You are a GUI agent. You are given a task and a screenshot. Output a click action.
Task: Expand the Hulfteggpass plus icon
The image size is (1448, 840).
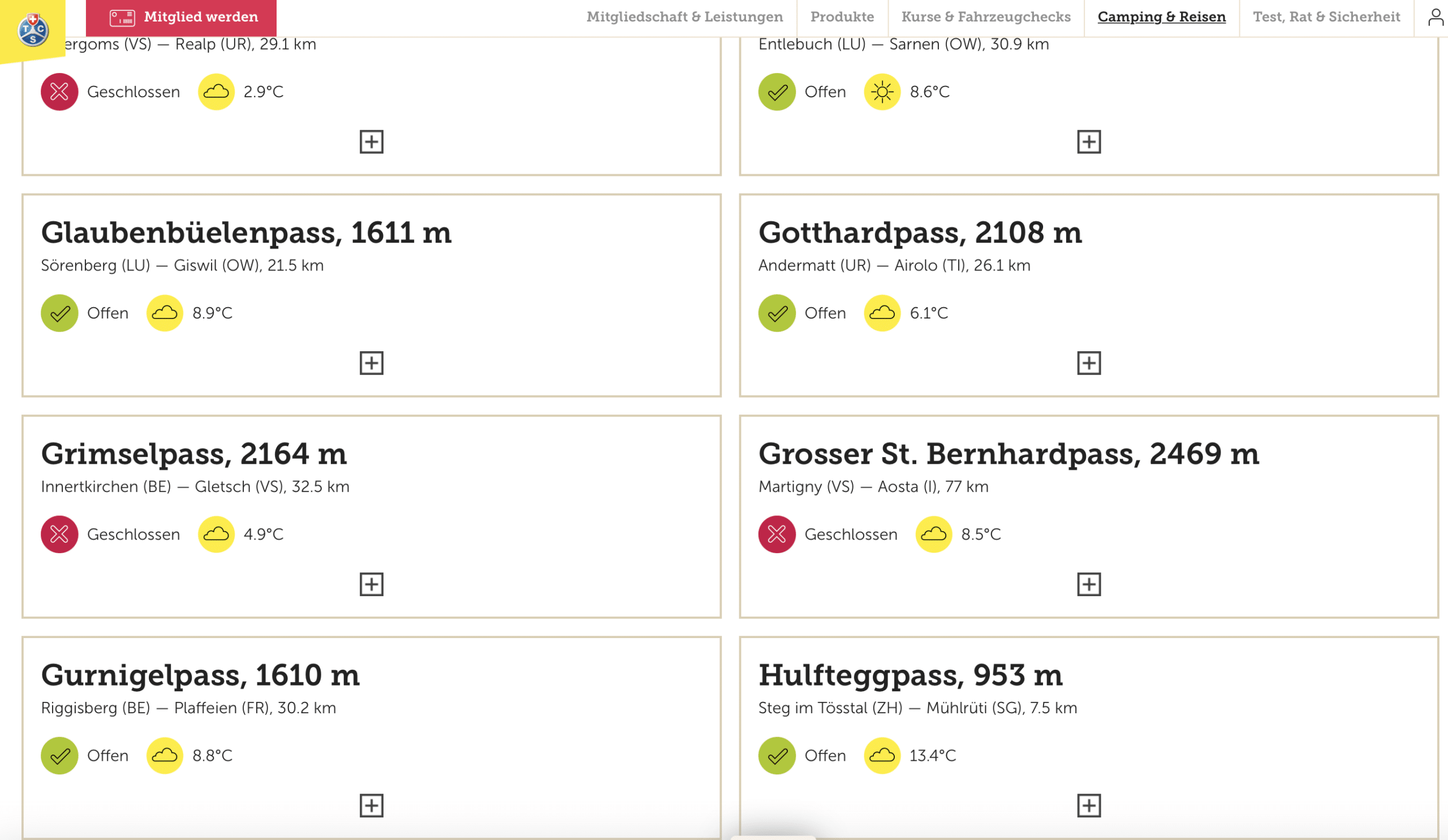point(1088,805)
